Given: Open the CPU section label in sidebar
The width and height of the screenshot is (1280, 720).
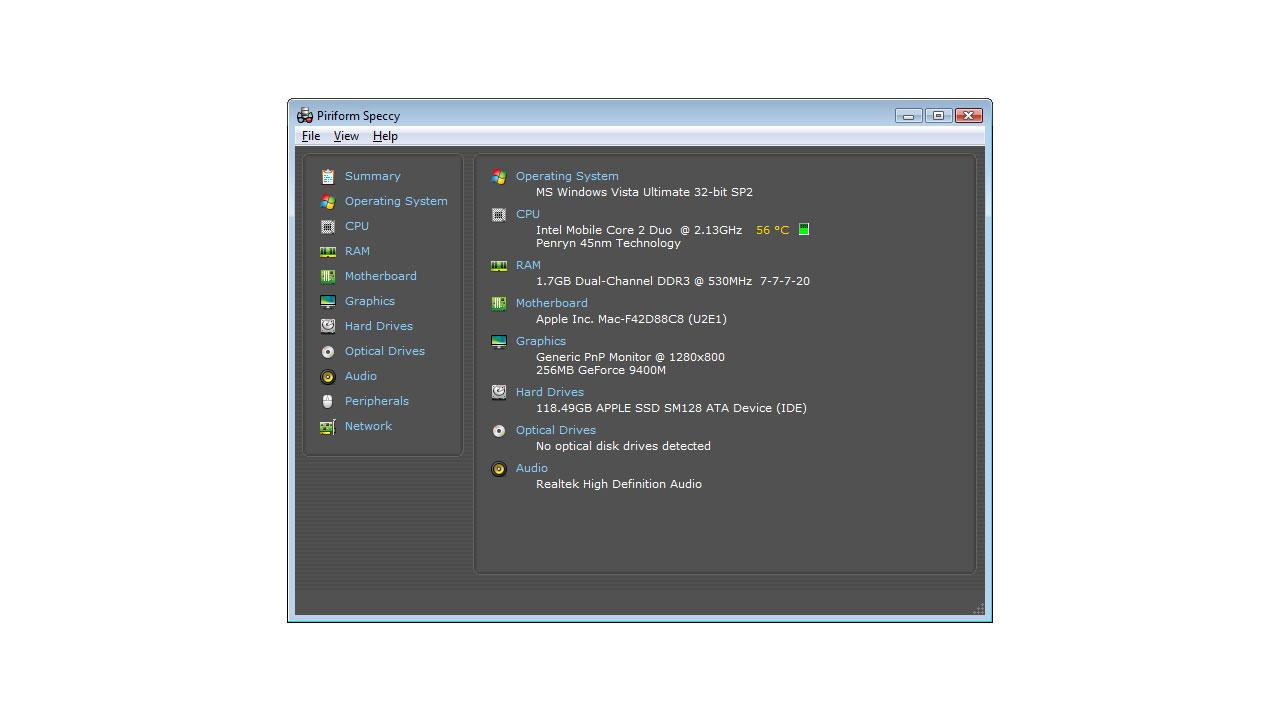Looking at the screenshot, I should 357,226.
